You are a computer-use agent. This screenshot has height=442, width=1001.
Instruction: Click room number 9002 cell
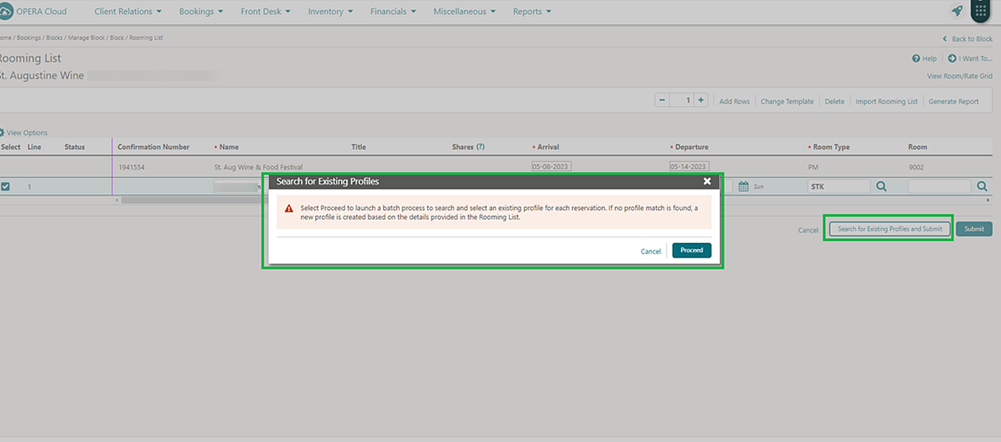click(916, 167)
